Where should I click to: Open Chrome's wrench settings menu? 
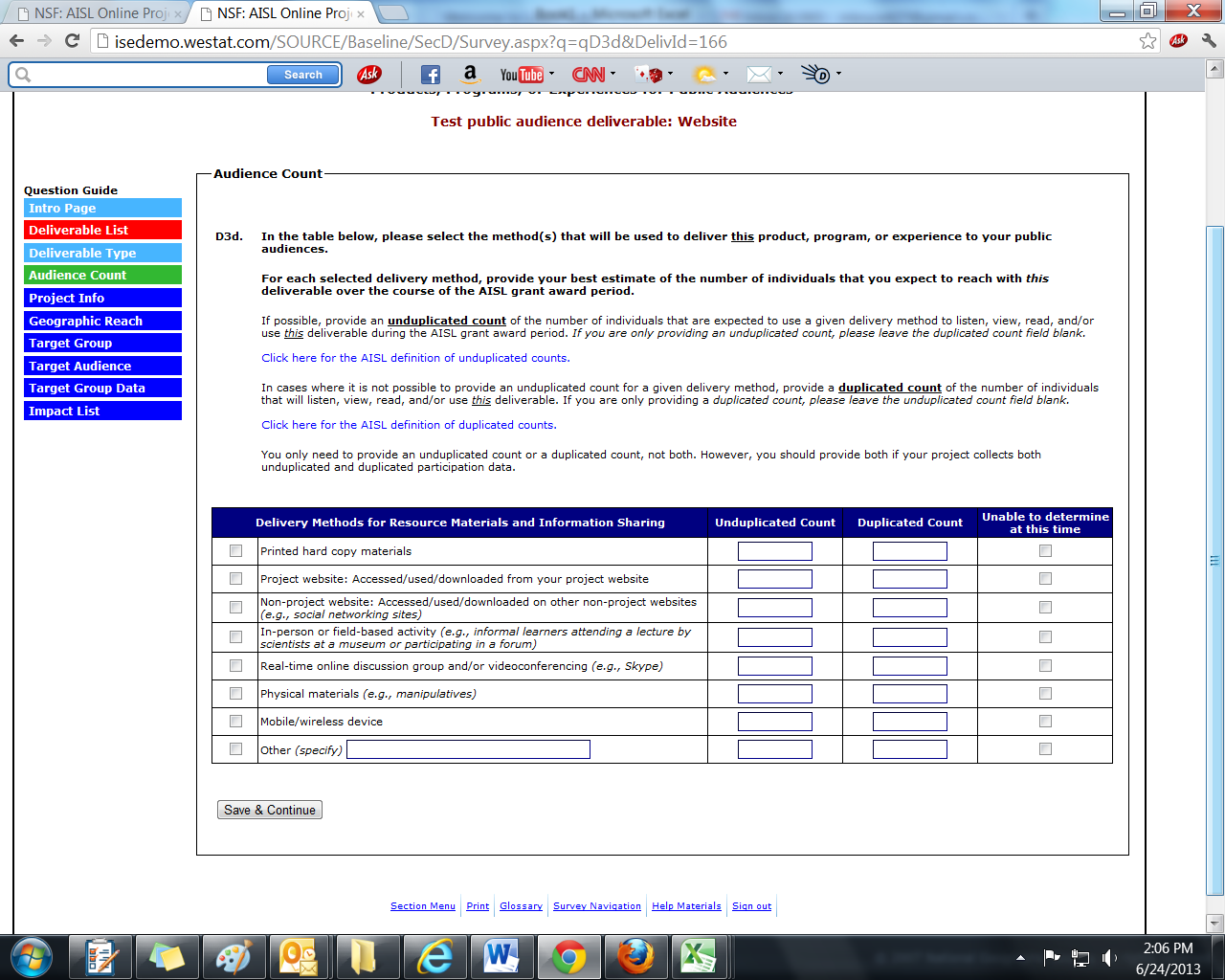[1209, 41]
